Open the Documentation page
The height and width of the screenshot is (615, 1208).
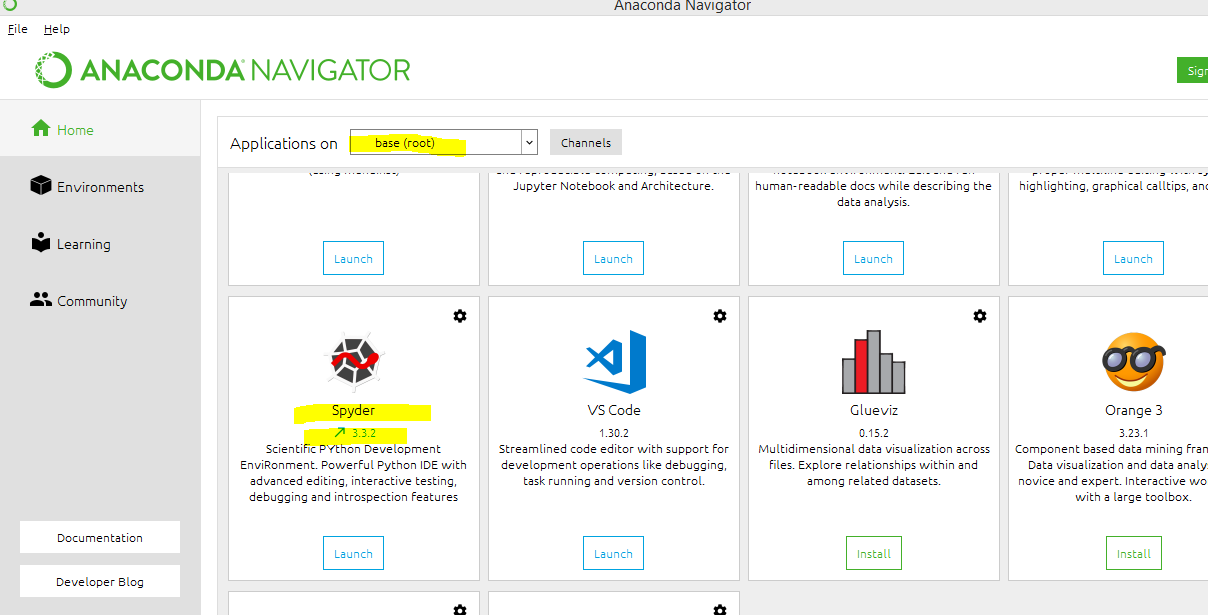click(99, 537)
